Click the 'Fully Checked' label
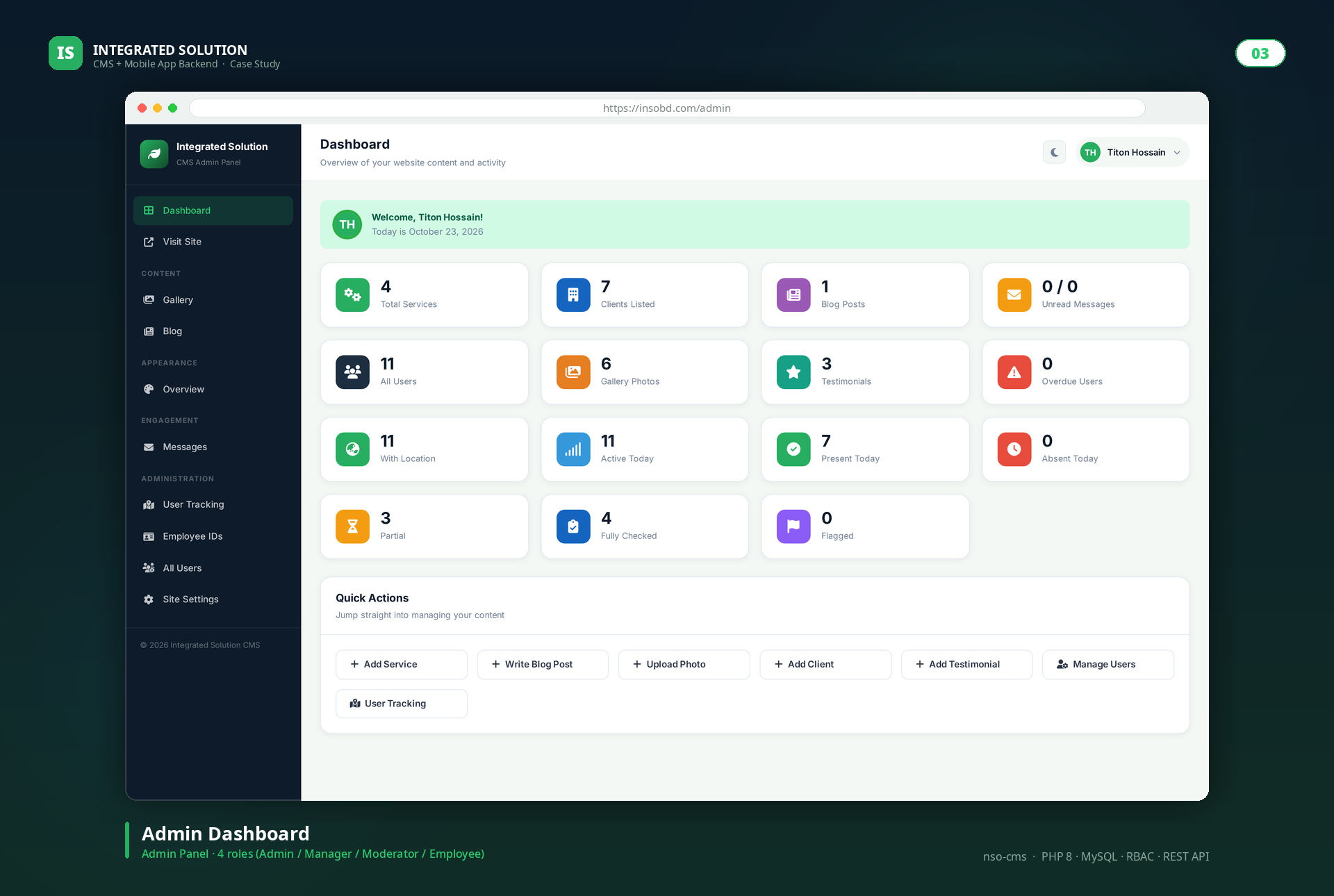 pyautogui.click(x=629, y=536)
